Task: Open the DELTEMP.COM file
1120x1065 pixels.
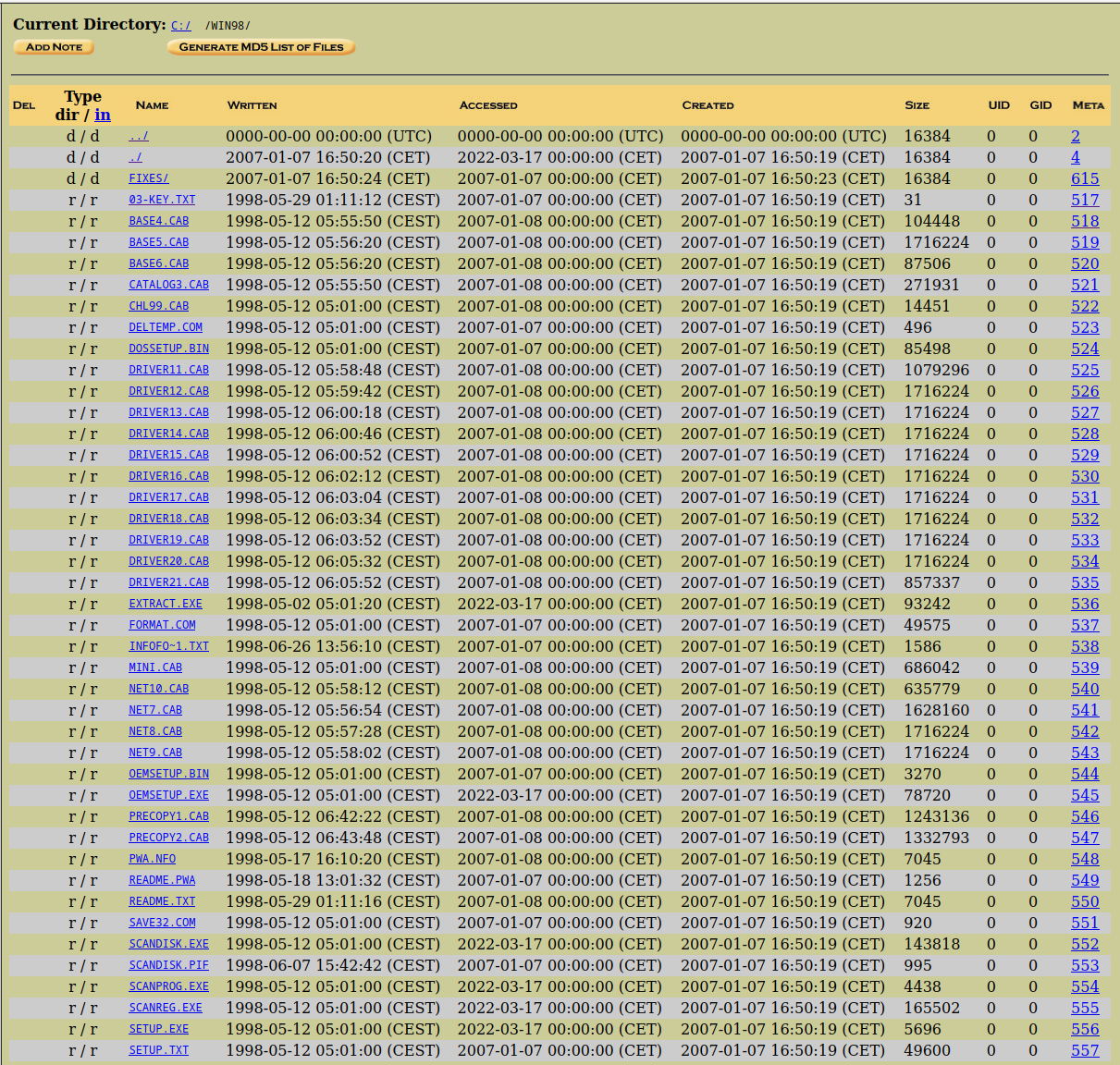Action: (165, 327)
